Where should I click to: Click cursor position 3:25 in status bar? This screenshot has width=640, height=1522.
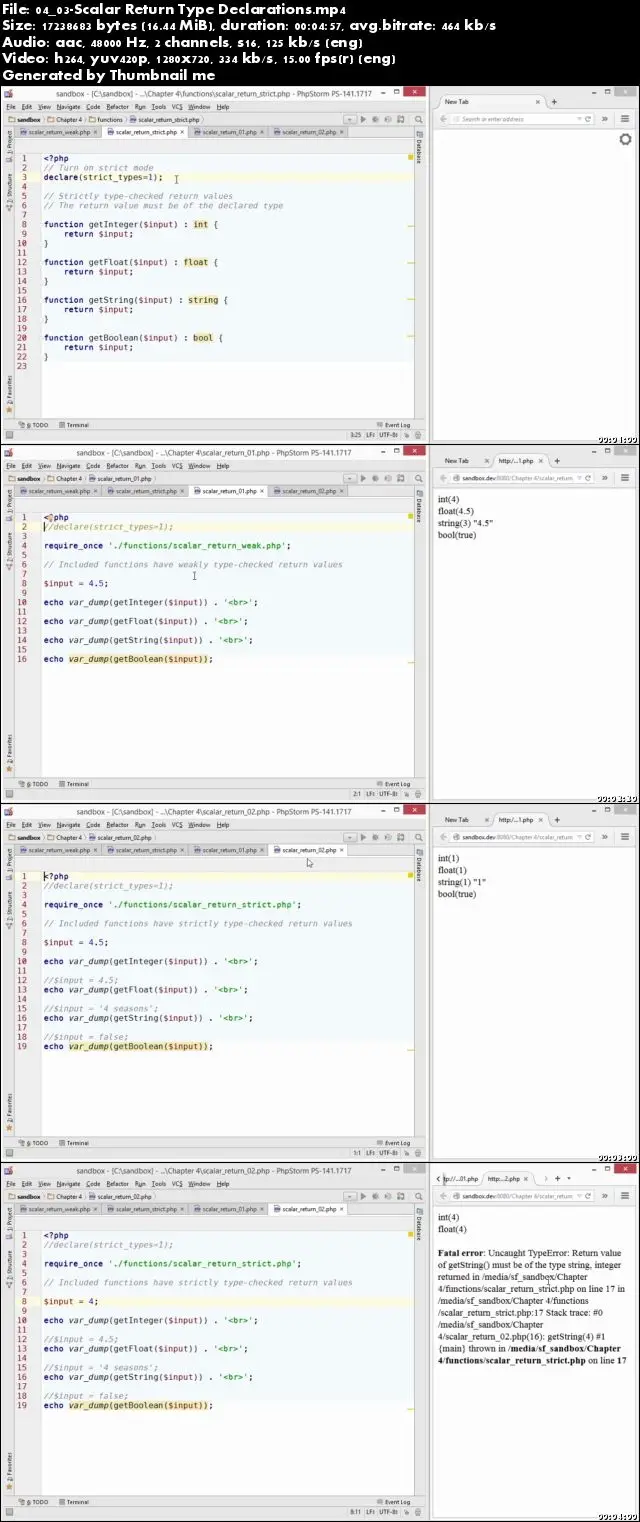[356, 435]
